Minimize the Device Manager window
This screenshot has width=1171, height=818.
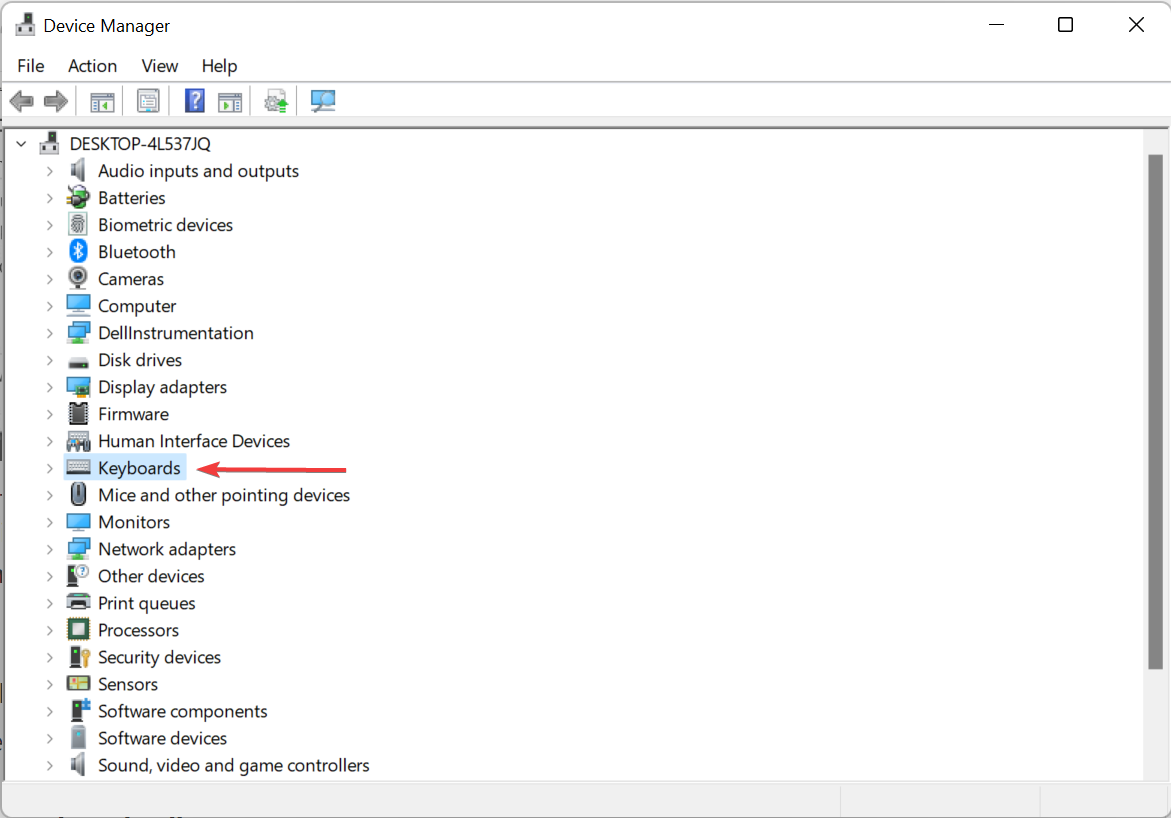pyautogui.click(x=996, y=25)
